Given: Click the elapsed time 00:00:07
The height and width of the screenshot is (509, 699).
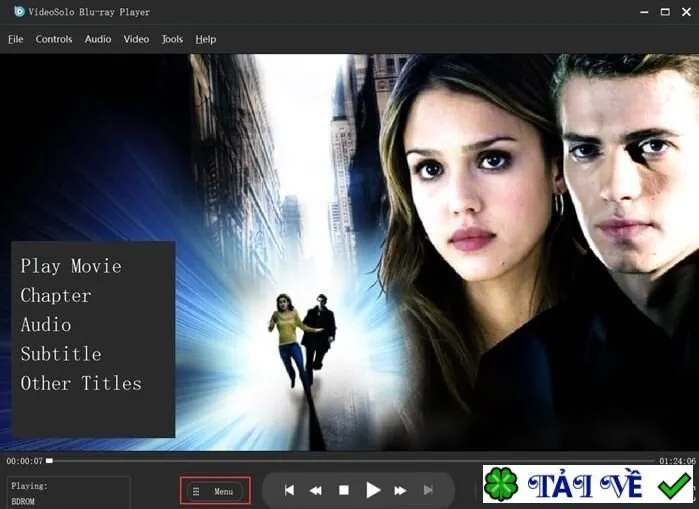Looking at the screenshot, I should (25, 461).
